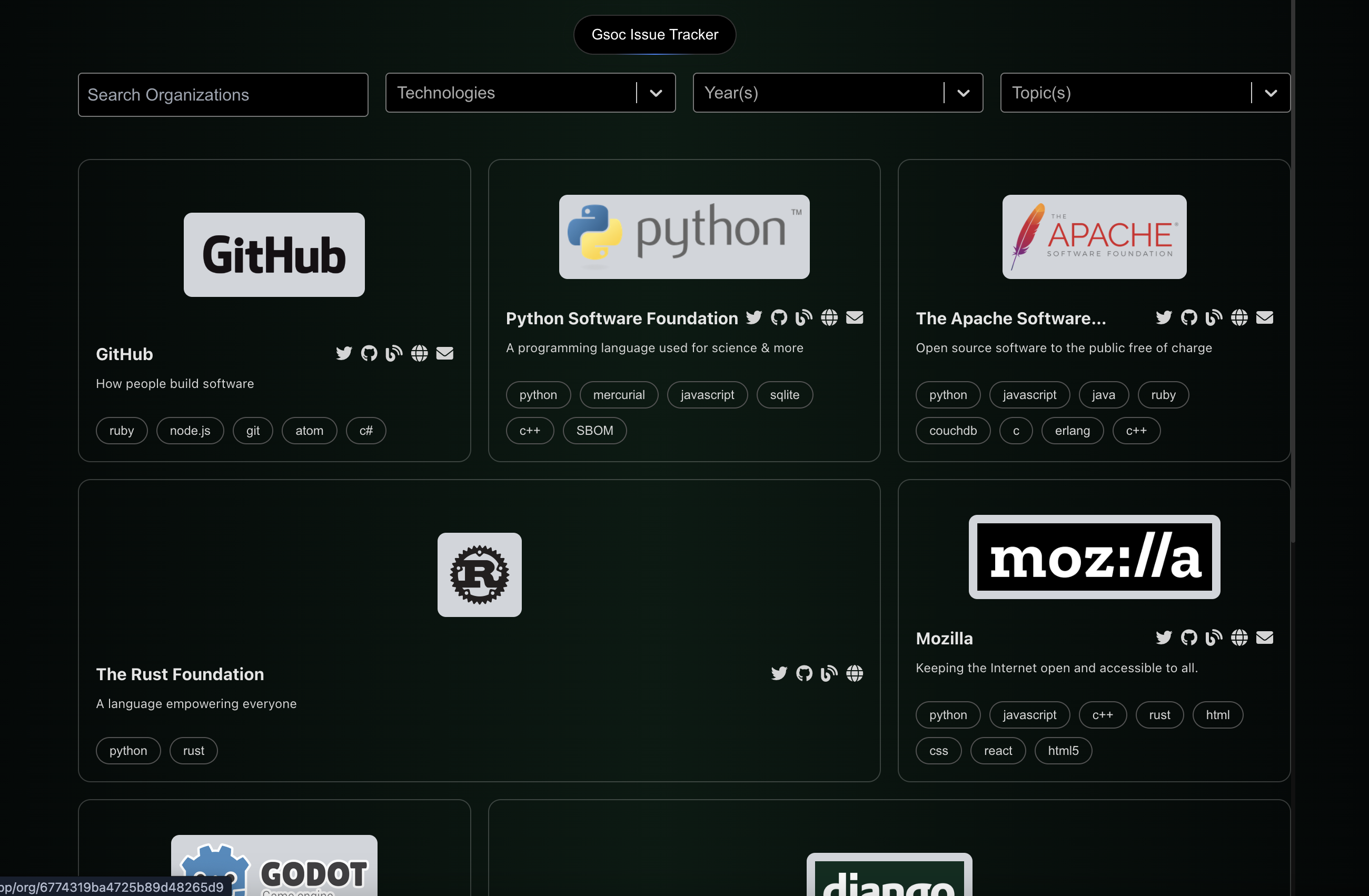Open Apache Software Foundation website globe icon
The height and width of the screenshot is (896, 1369).
pos(1239,317)
